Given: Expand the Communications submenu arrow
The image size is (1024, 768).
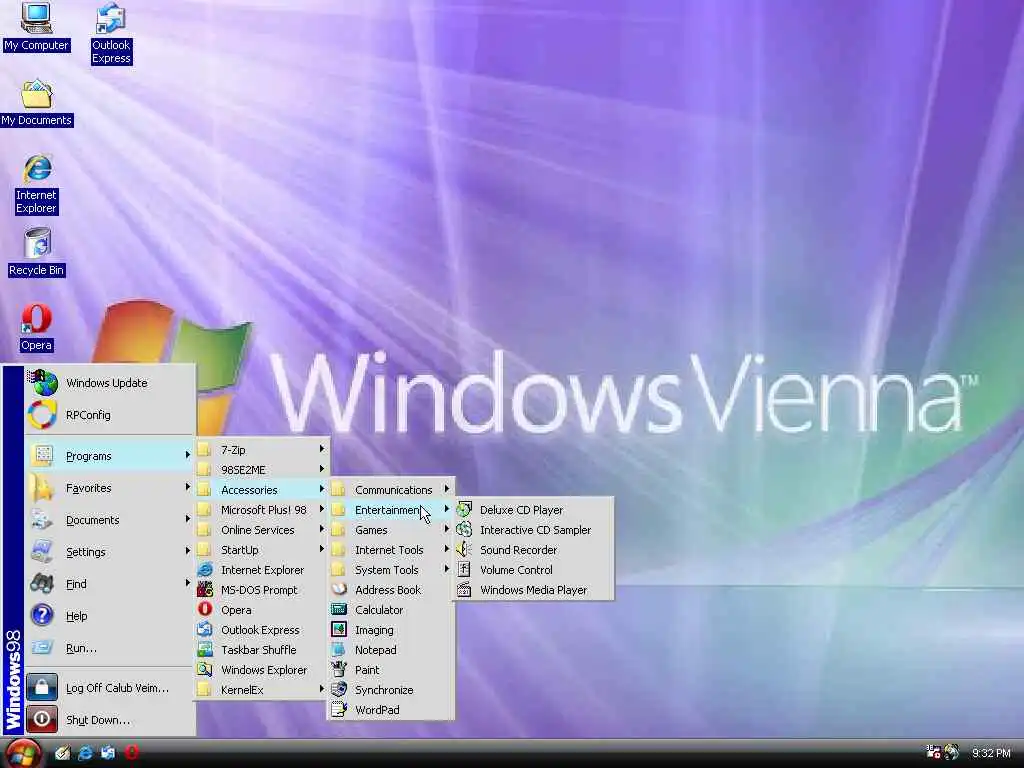Looking at the screenshot, I should [x=447, y=488].
